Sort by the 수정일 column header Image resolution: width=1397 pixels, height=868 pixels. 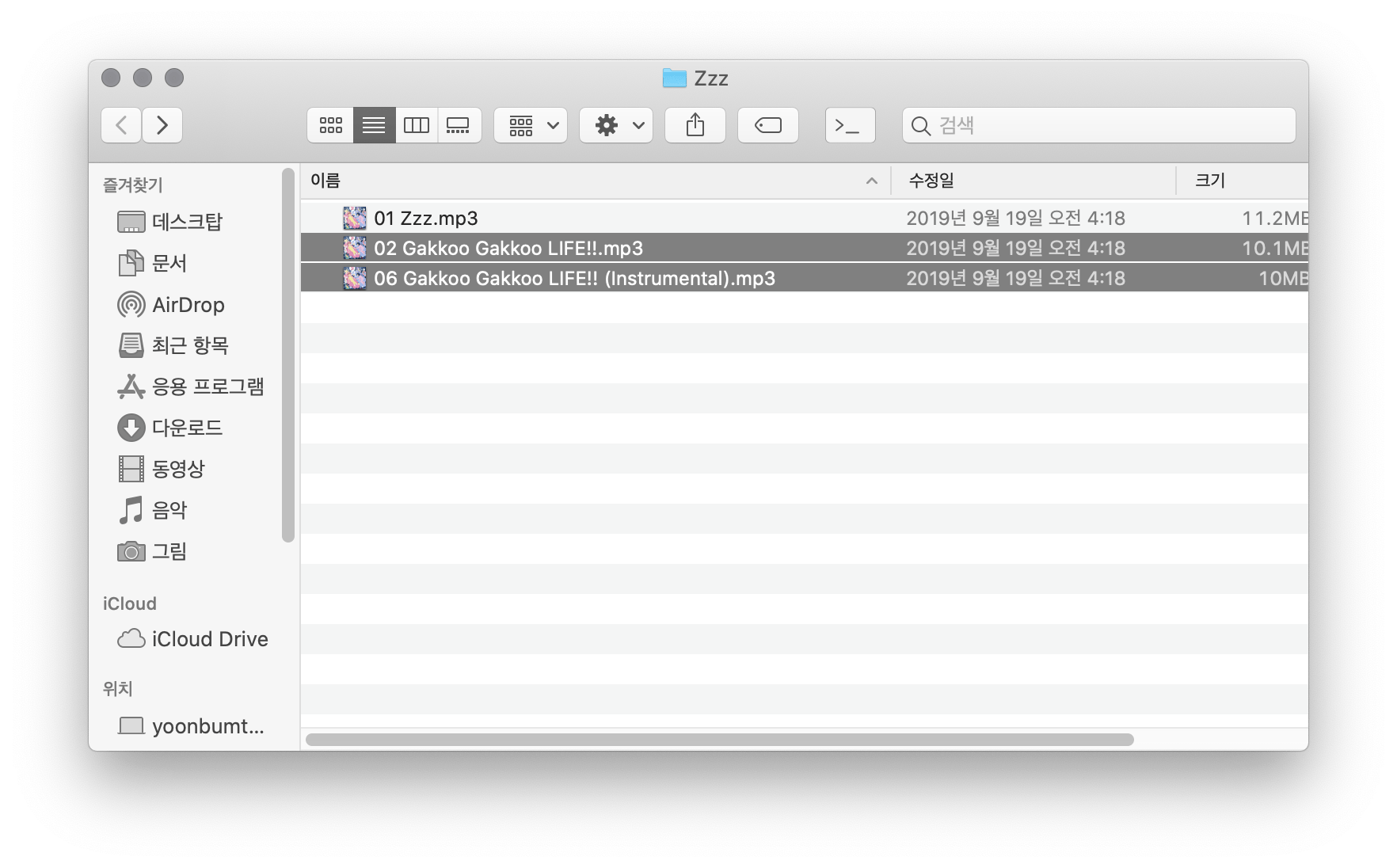point(1030,181)
